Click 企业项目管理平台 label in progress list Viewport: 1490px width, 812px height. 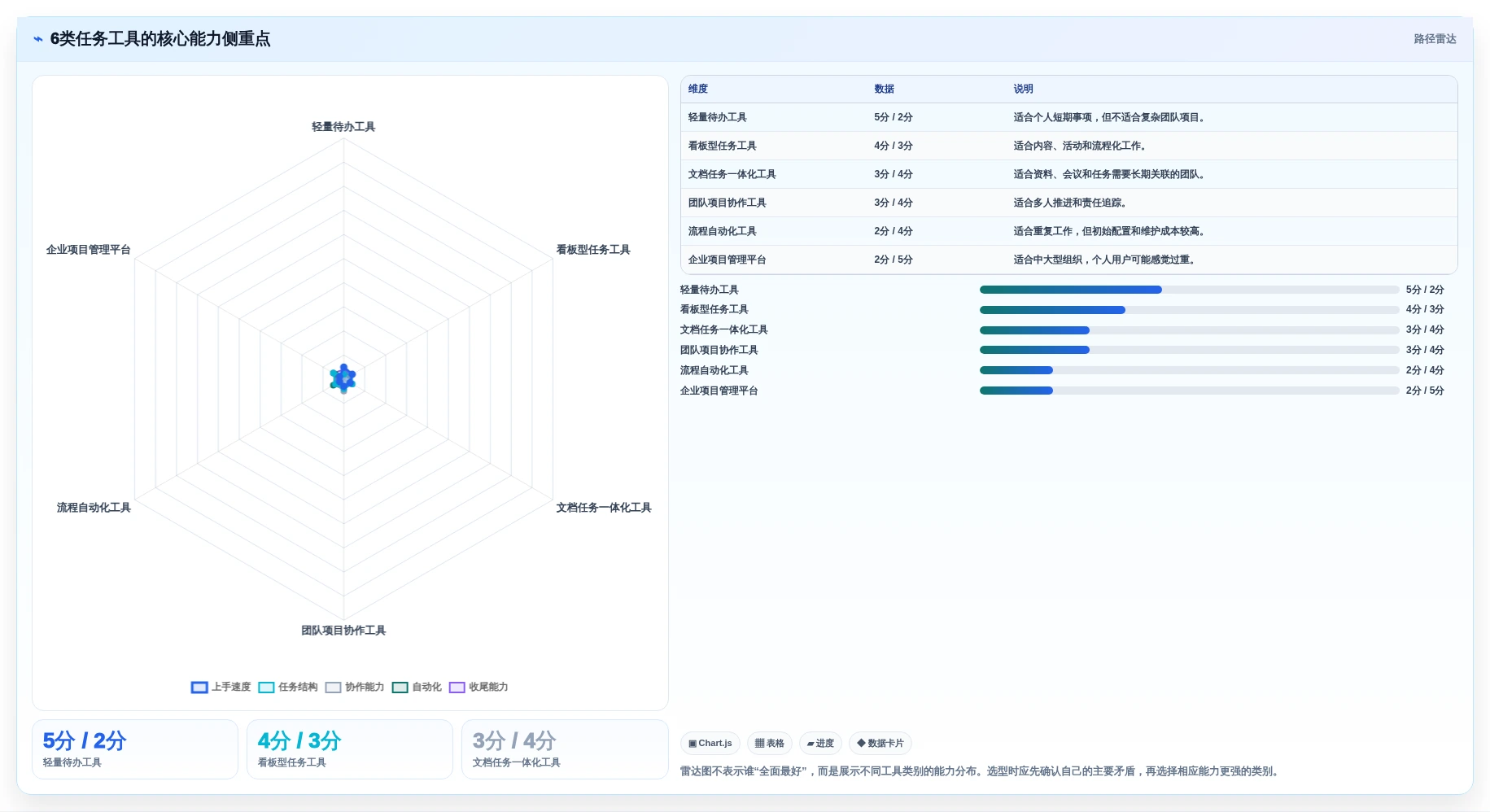[719, 391]
